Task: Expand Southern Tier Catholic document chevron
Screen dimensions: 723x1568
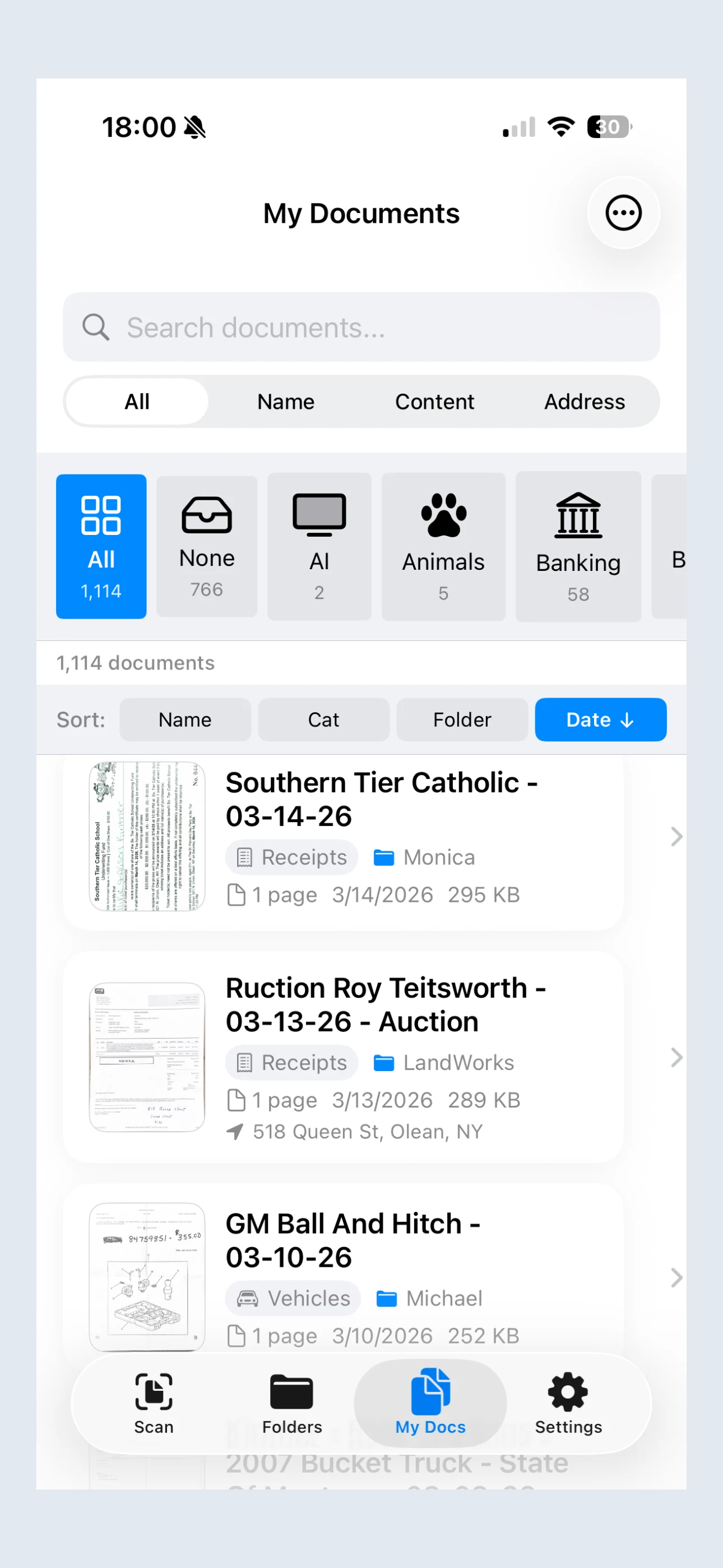Action: (676, 836)
